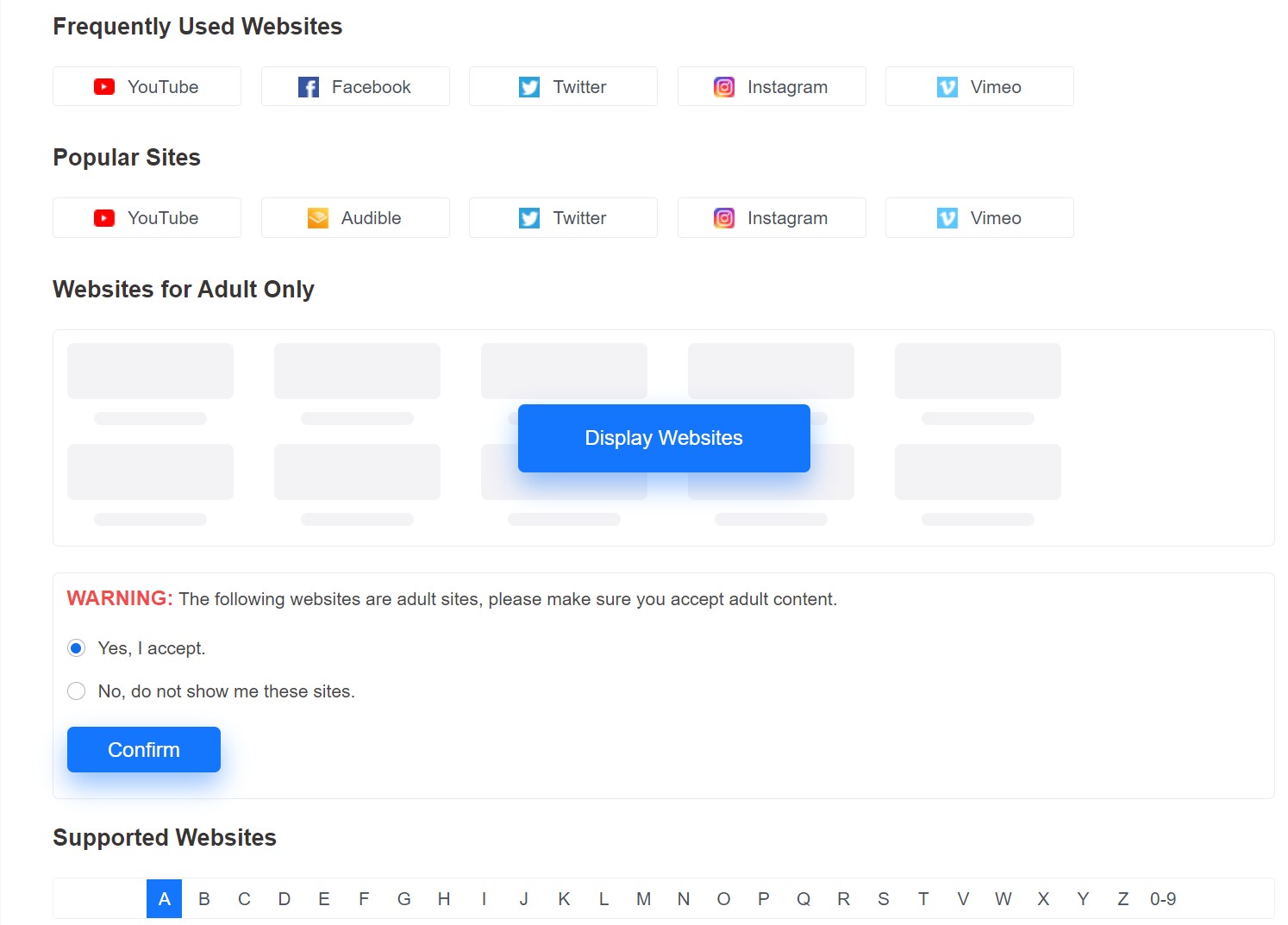Click the 'Frequently Used Websites' heading

click(x=197, y=27)
